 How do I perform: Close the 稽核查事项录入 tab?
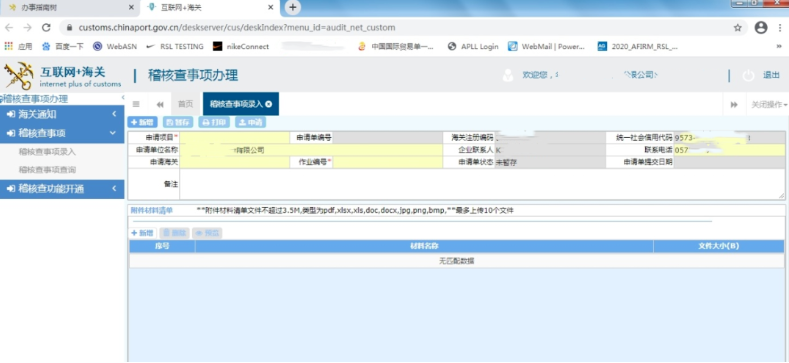tap(269, 104)
